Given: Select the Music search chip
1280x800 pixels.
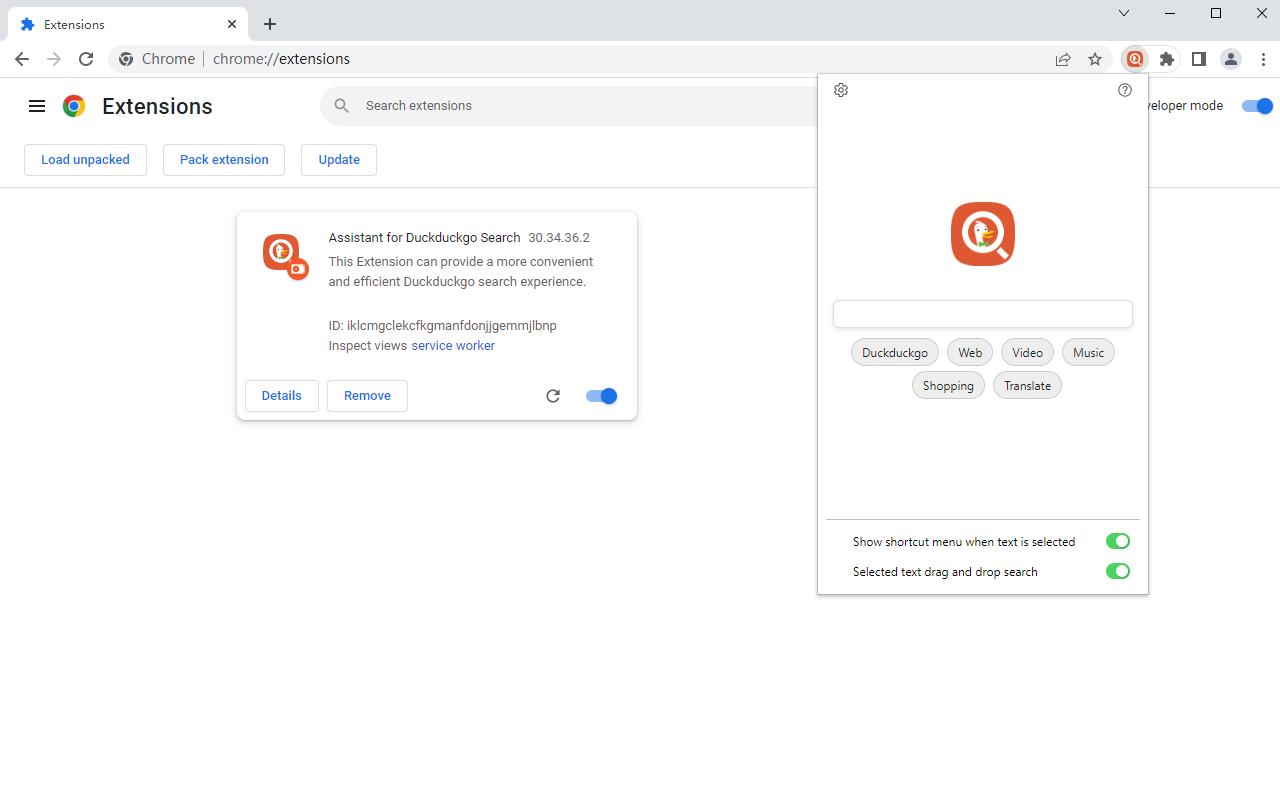Looking at the screenshot, I should pyautogui.click(x=1088, y=352).
